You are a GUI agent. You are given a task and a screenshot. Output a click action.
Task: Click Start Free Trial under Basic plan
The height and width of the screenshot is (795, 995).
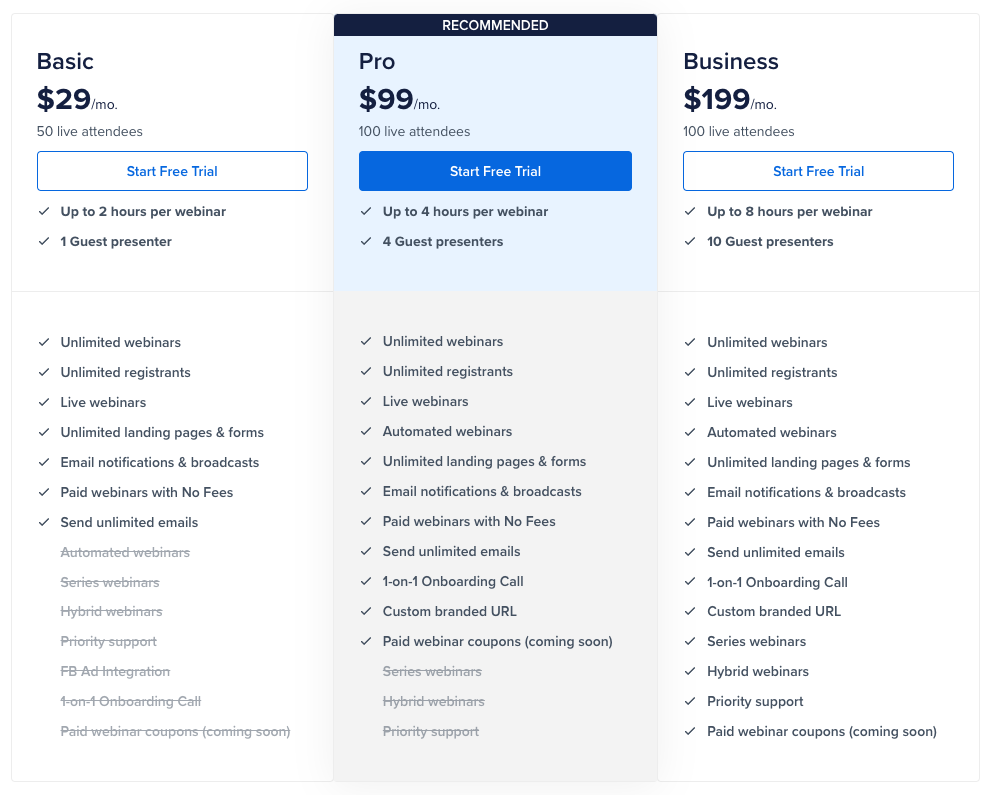coord(172,171)
